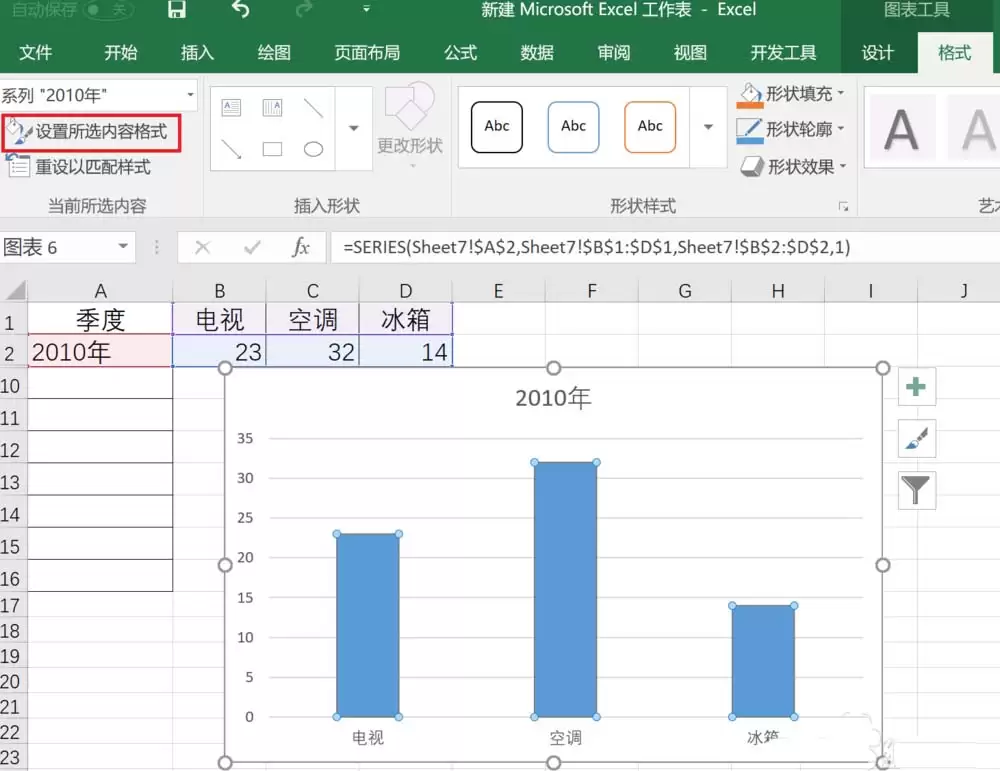Click the 更改形状 button
This screenshot has width=1000, height=771.
[410, 126]
